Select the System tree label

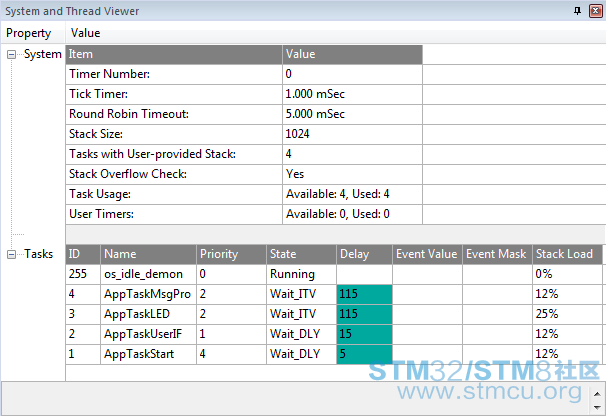click(x=43, y=54)
